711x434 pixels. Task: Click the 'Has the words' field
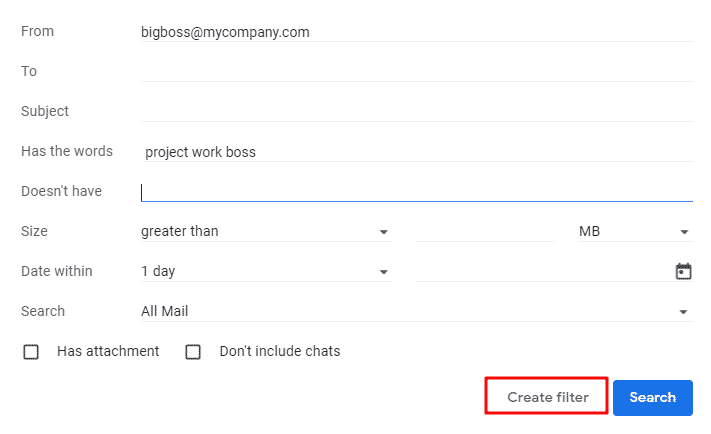tap(417, 151)
